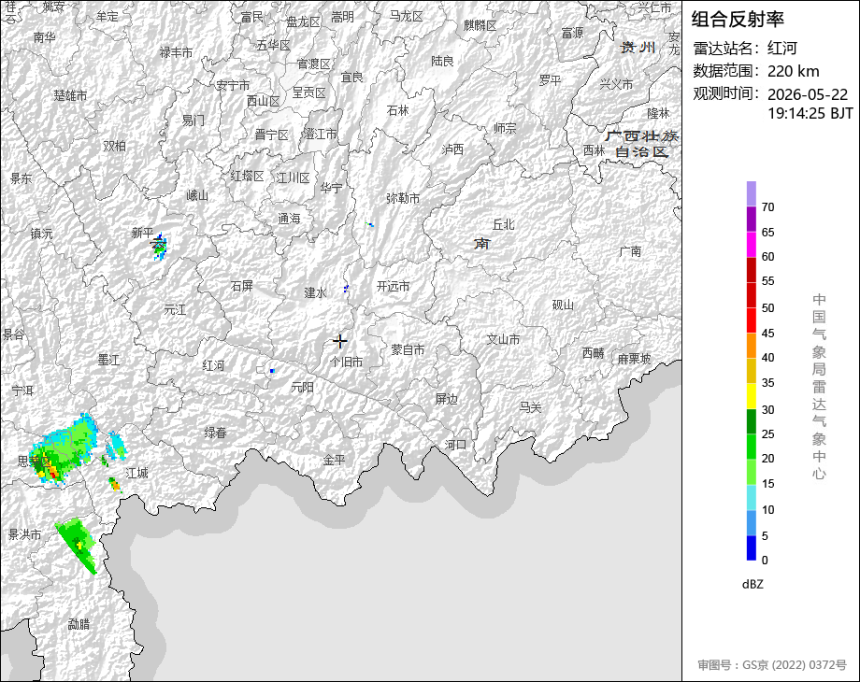Screen dimensions: 860x682
Task: Click the 屏边 map label
Action: (x=446, y=399)
